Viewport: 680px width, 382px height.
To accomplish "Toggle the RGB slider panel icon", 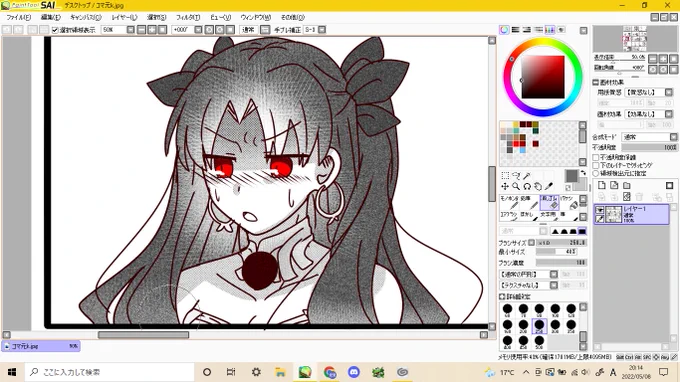I will tap(515, 30).
